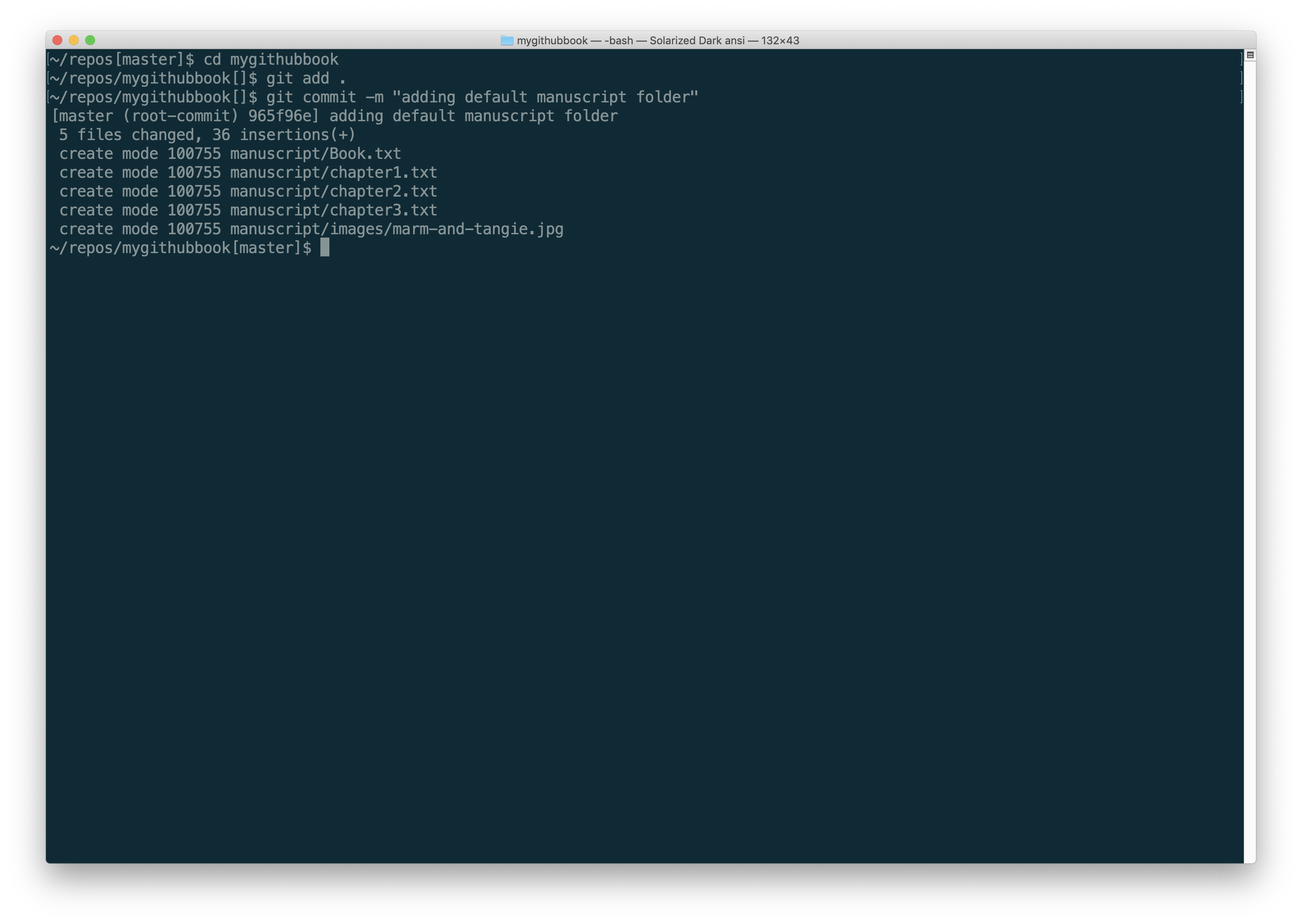
Task: Click the 'cd mygithubbook' command text
Action: click(x=271, y=59)
